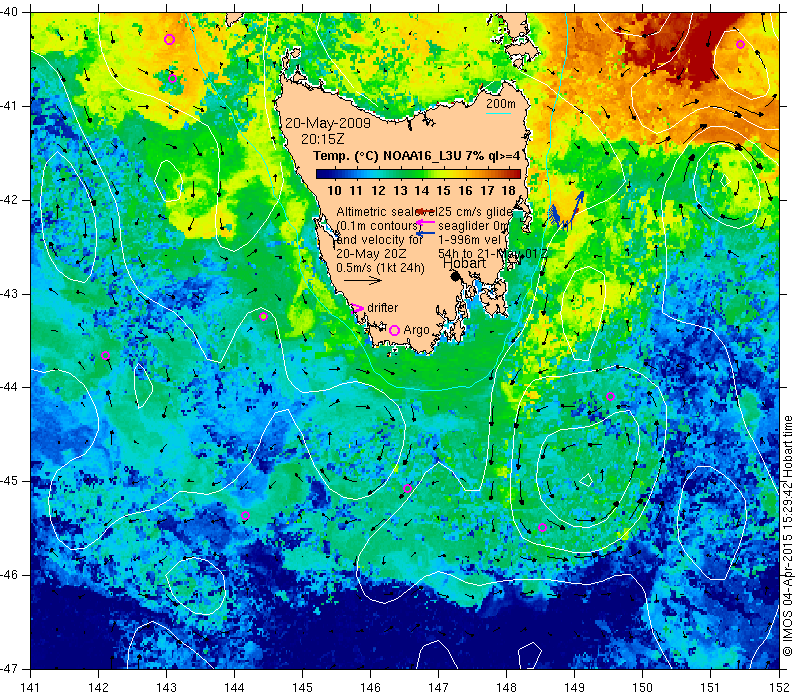Click the '150' longitude axis label
Viewport: 800px width, 700px height.
643,687
